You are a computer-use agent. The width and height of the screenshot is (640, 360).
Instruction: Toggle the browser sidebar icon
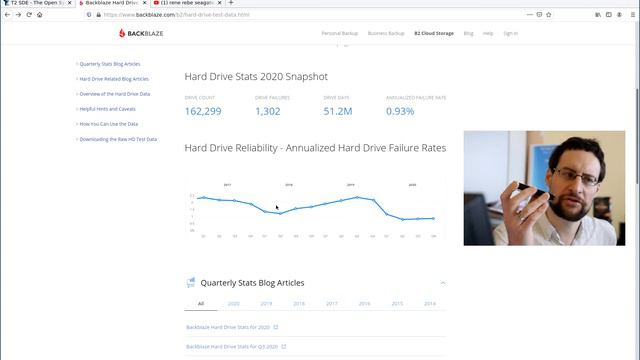pos(609,15)
